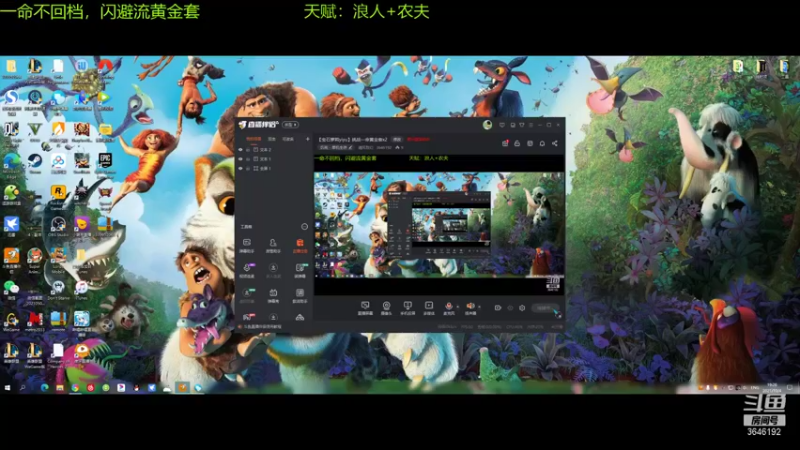This screenshot has height=450, width=800.
Task: Open the Epic Games Launcher desktop shortcut
Action: click(x=105, y=164)
